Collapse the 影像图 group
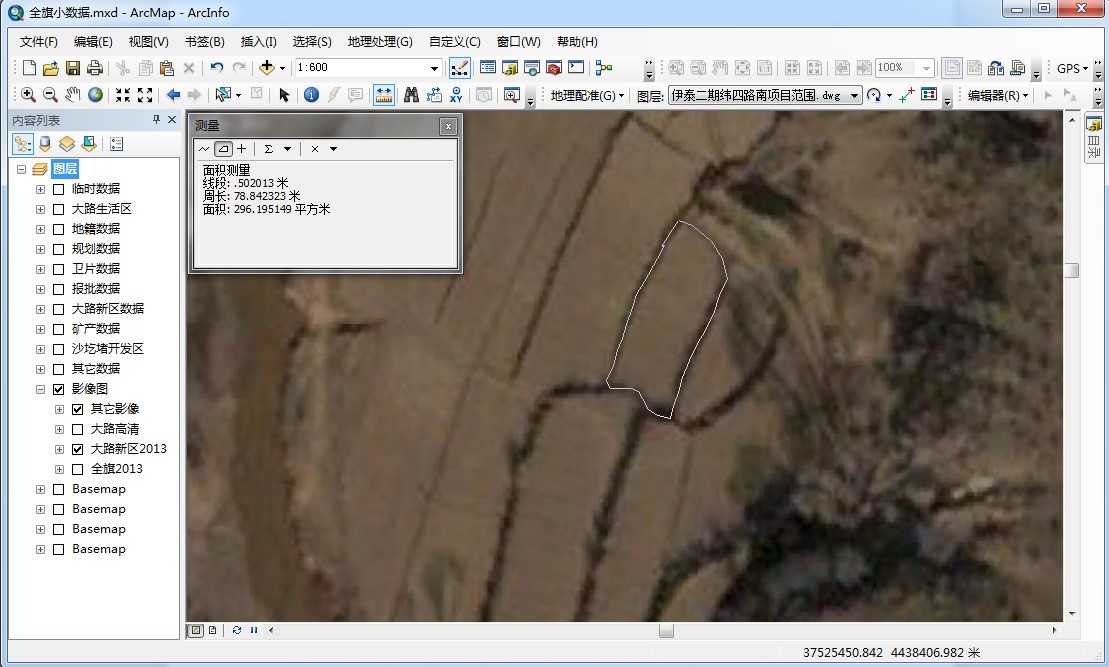 [40, 389]
